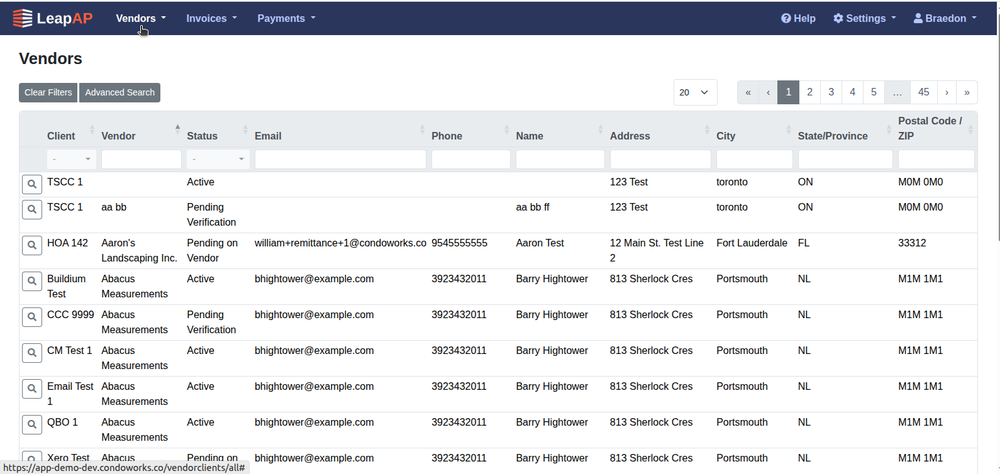Click the phone number 9545555555
Image resolution: width=1000 pixels, height=474 pixels.
(x=459, y=243)
